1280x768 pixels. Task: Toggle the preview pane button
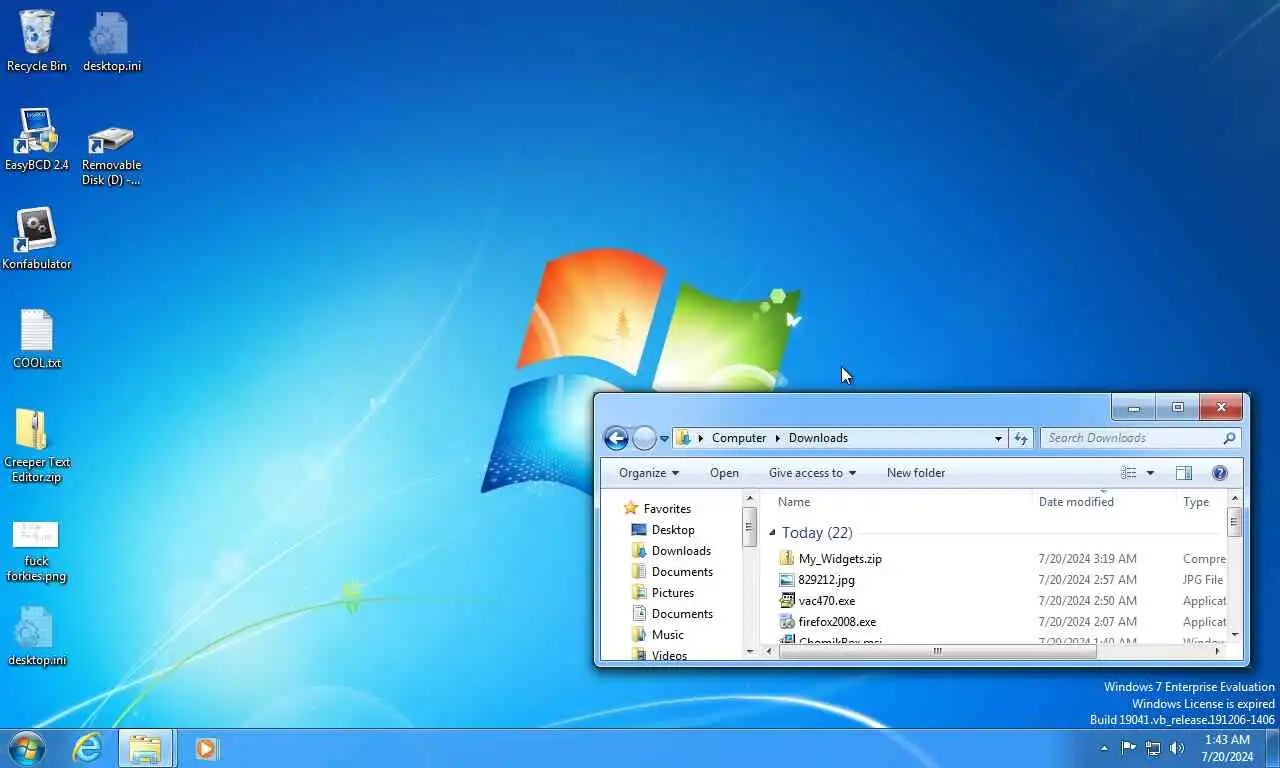pyautogui.click(x=1184, y=473)
